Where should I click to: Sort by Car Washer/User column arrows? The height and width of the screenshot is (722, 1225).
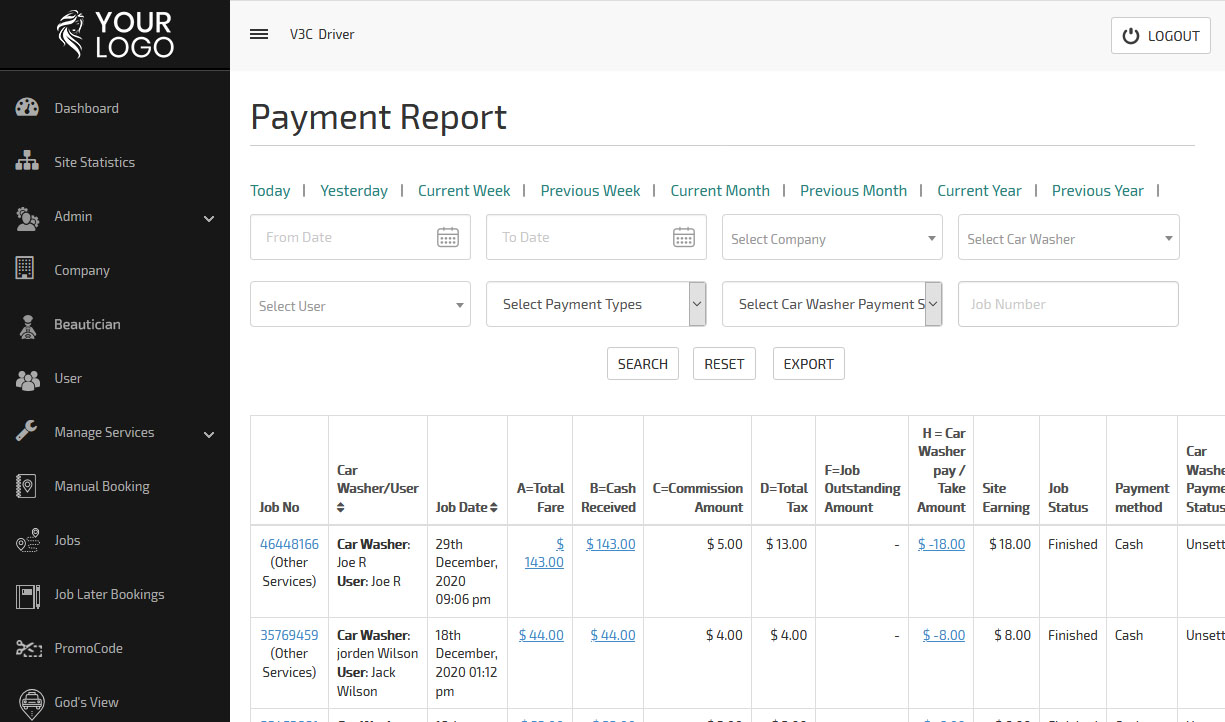(341, 508)
